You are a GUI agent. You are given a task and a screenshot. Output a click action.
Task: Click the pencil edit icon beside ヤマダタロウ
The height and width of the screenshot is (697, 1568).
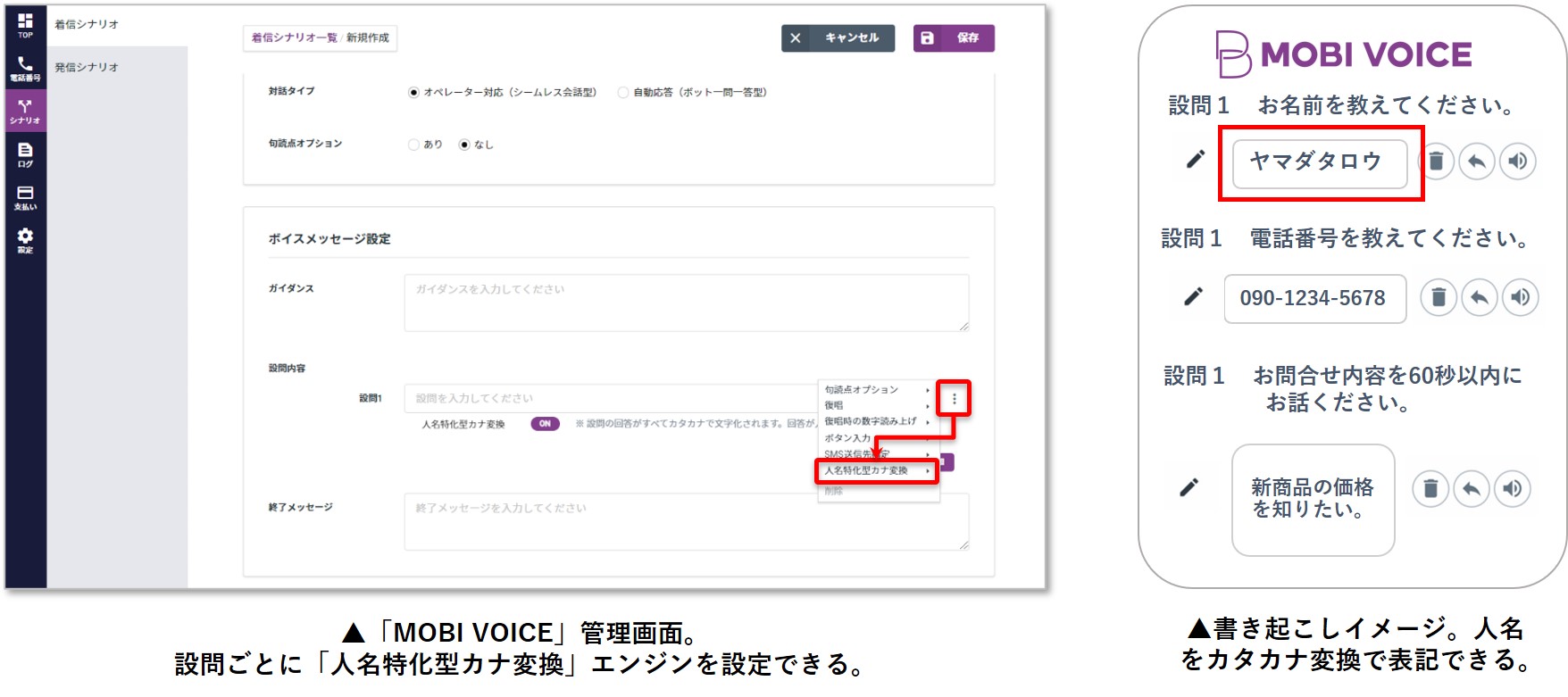(x=1195, y=160)
